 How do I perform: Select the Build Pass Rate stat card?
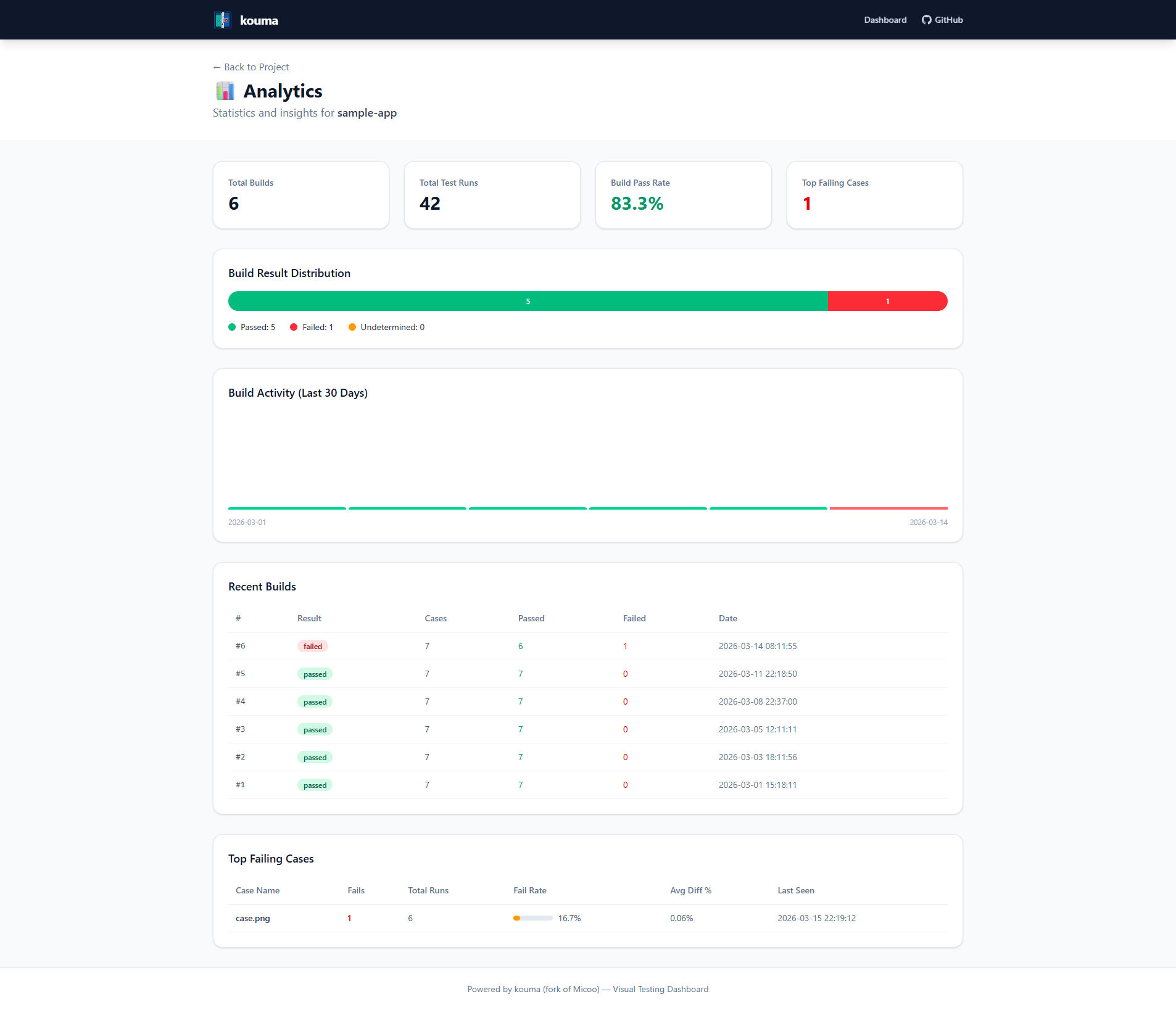point(683,195)
